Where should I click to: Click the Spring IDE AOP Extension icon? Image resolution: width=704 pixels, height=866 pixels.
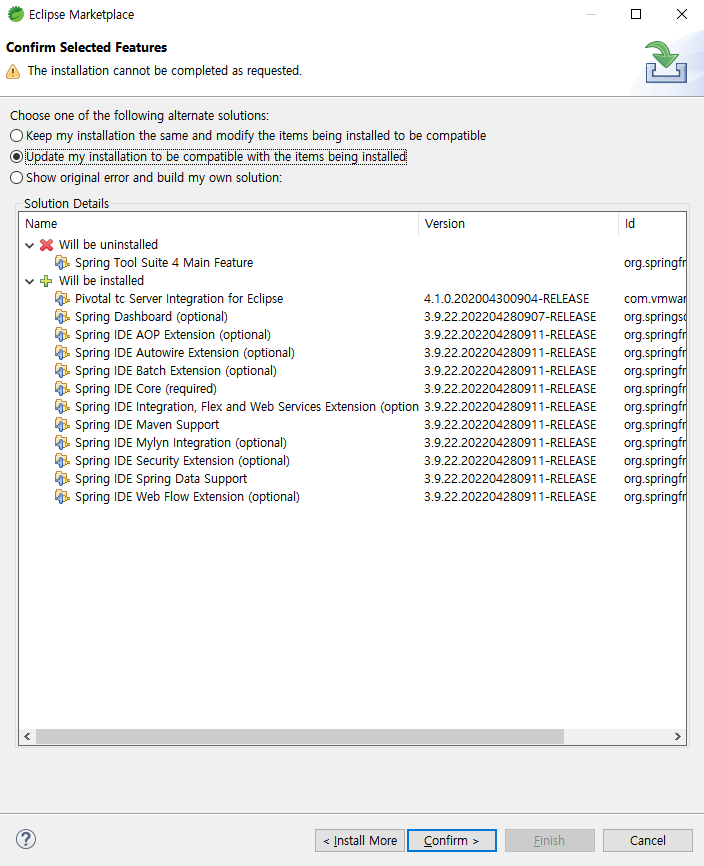(62, 335)
